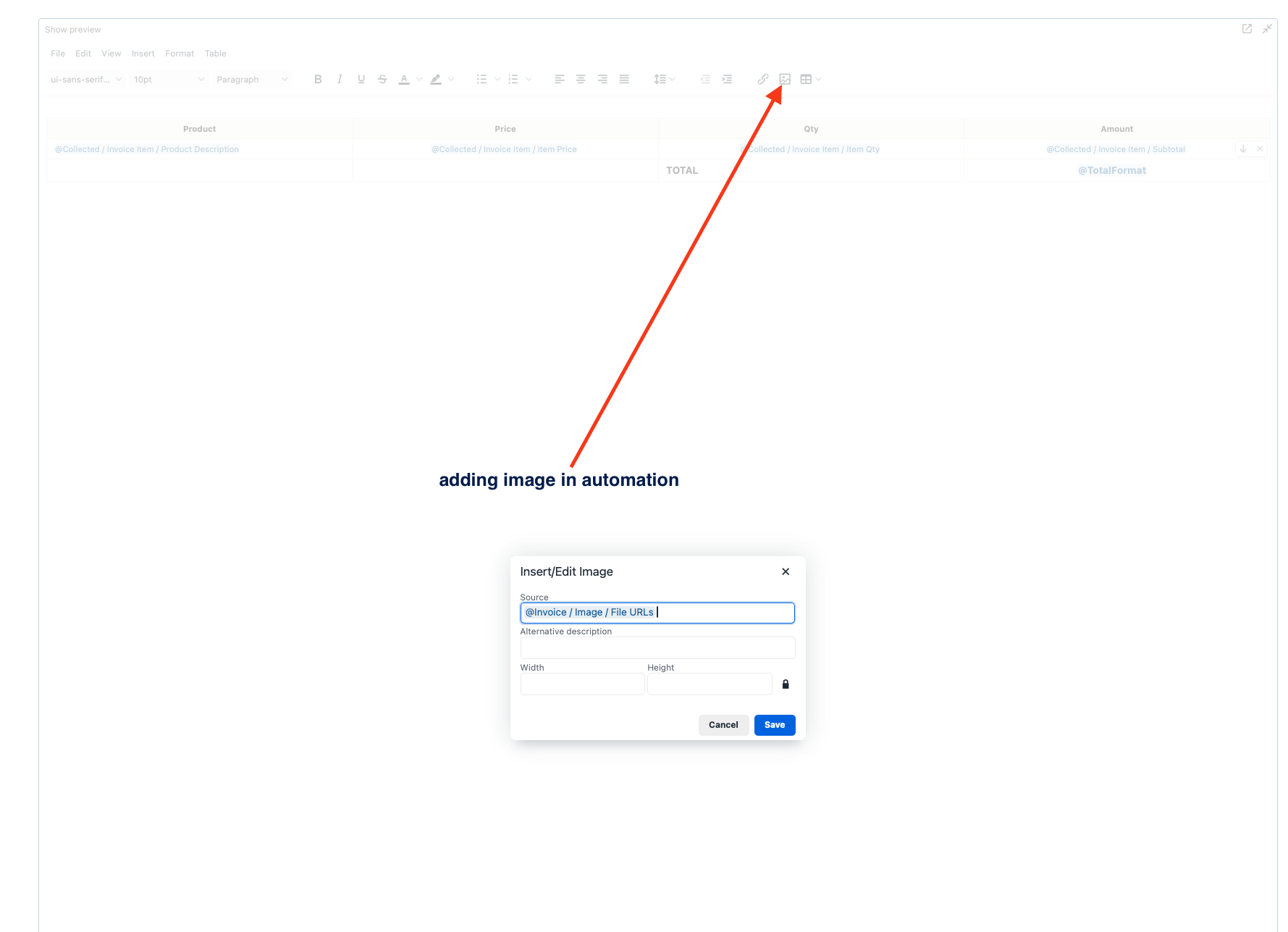This screenshot has width=1288, height=932.
Task: Open the Insert menu
Action: click(143, 54)
